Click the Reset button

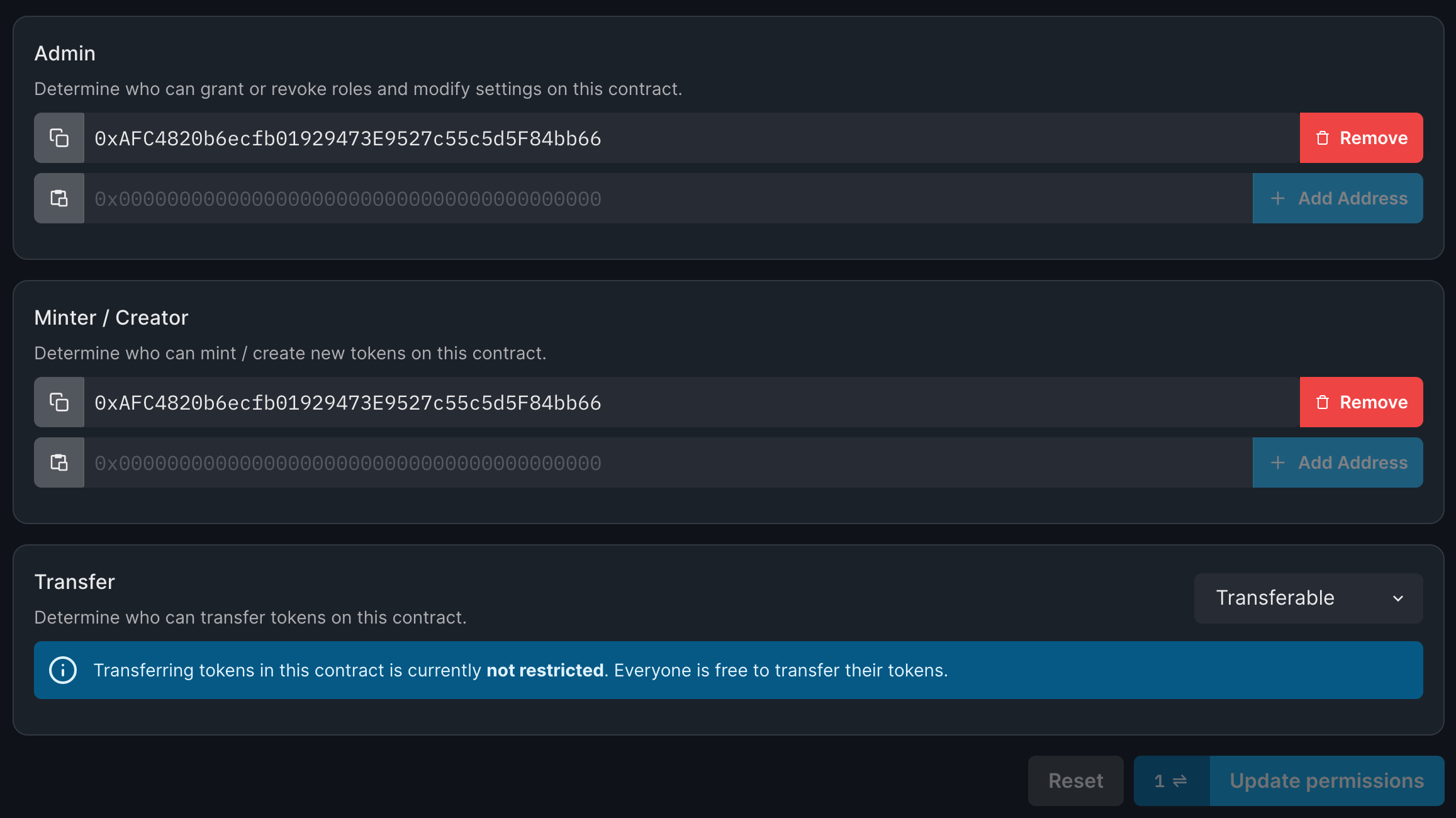click(1075, 780)
